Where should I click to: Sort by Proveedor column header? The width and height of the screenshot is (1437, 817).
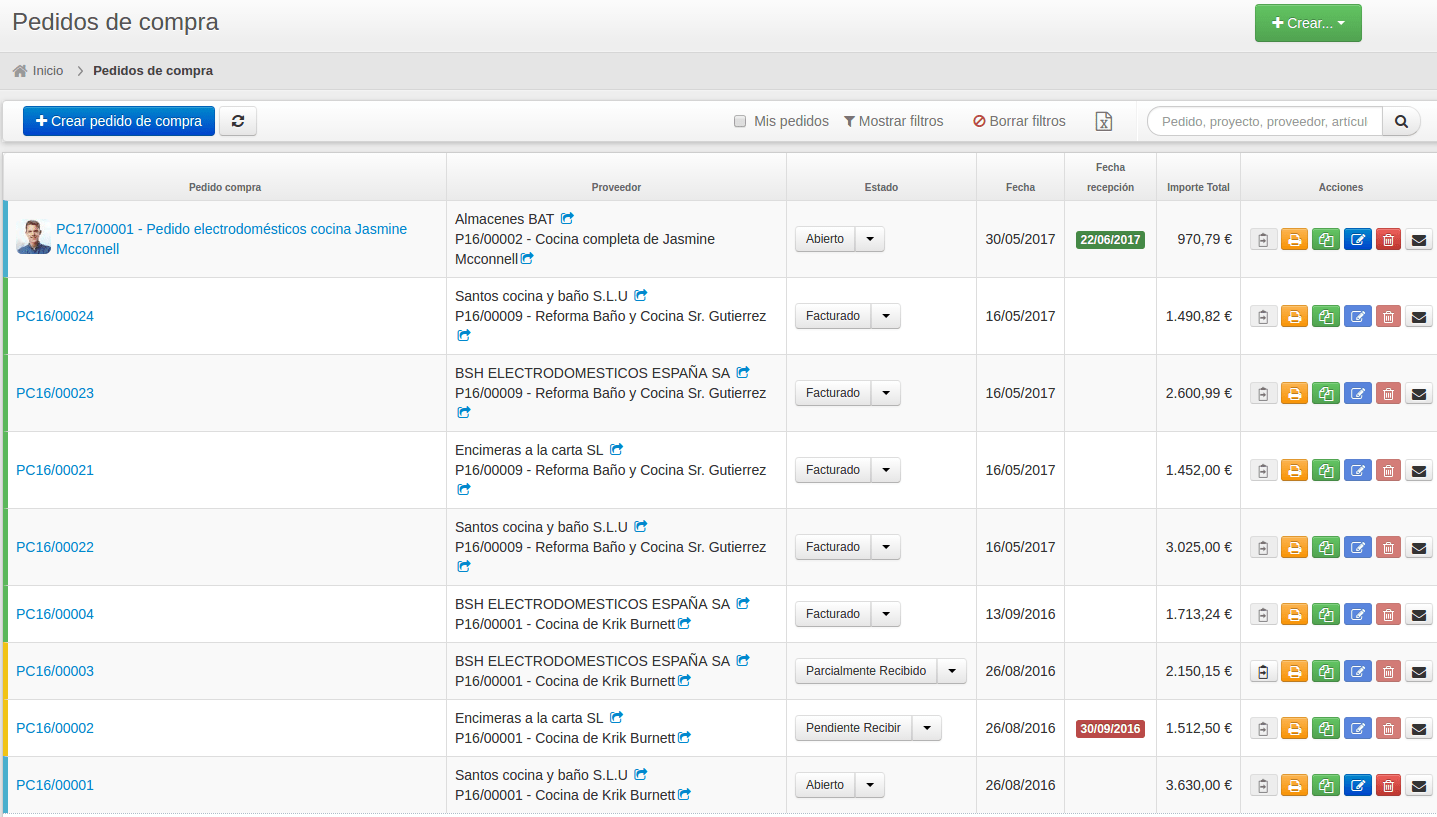(616, 187)
